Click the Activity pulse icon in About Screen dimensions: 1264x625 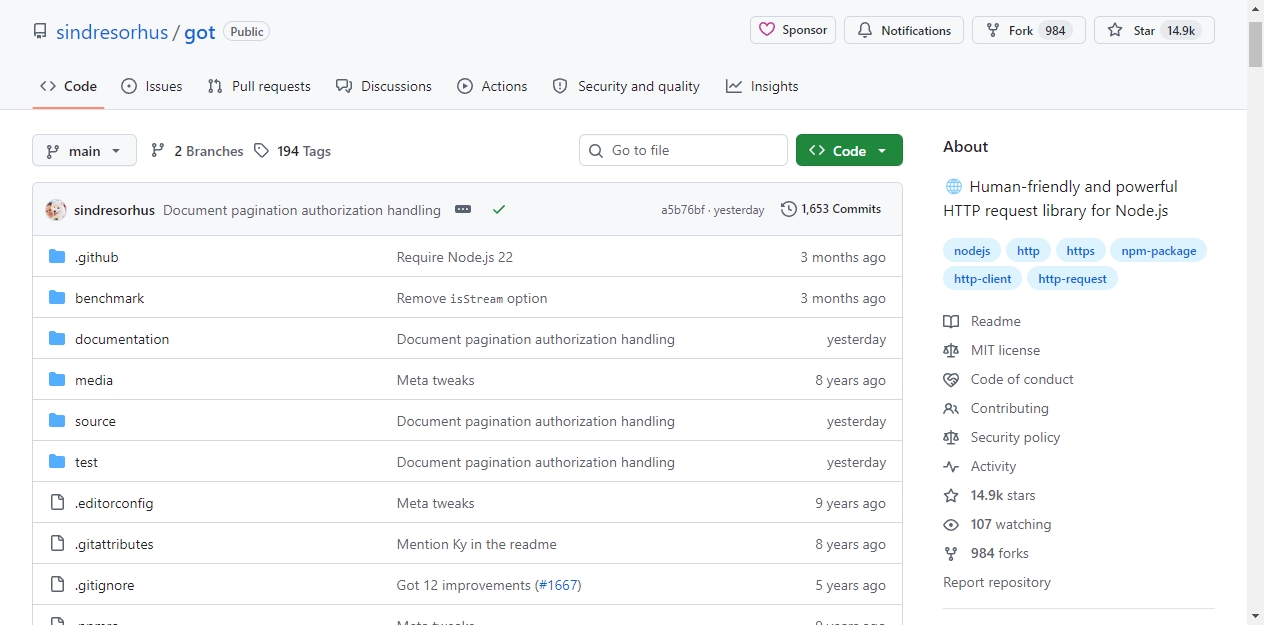click(951, 466)
